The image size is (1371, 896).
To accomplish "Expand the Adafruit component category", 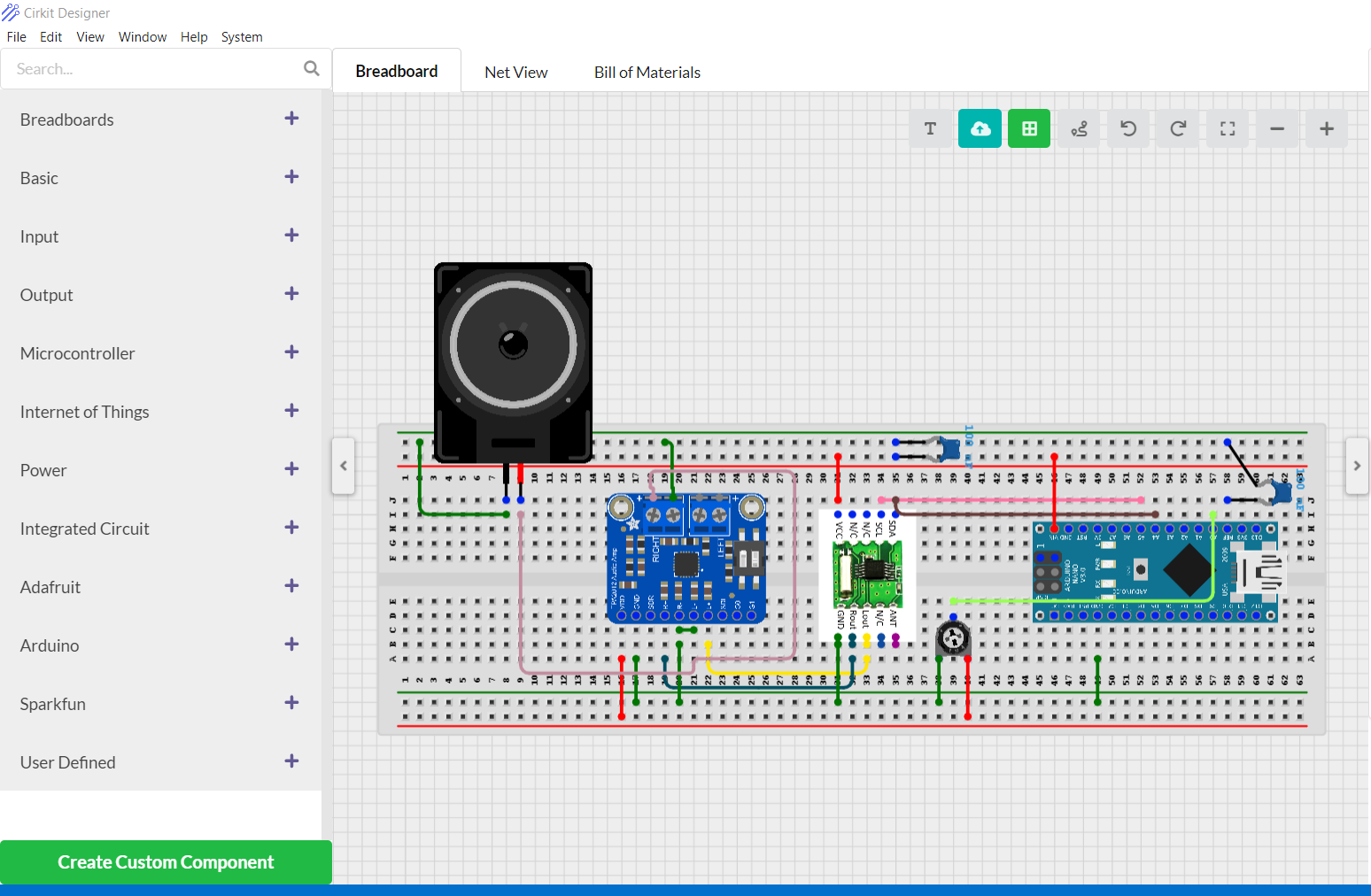I will coord(291,585).
